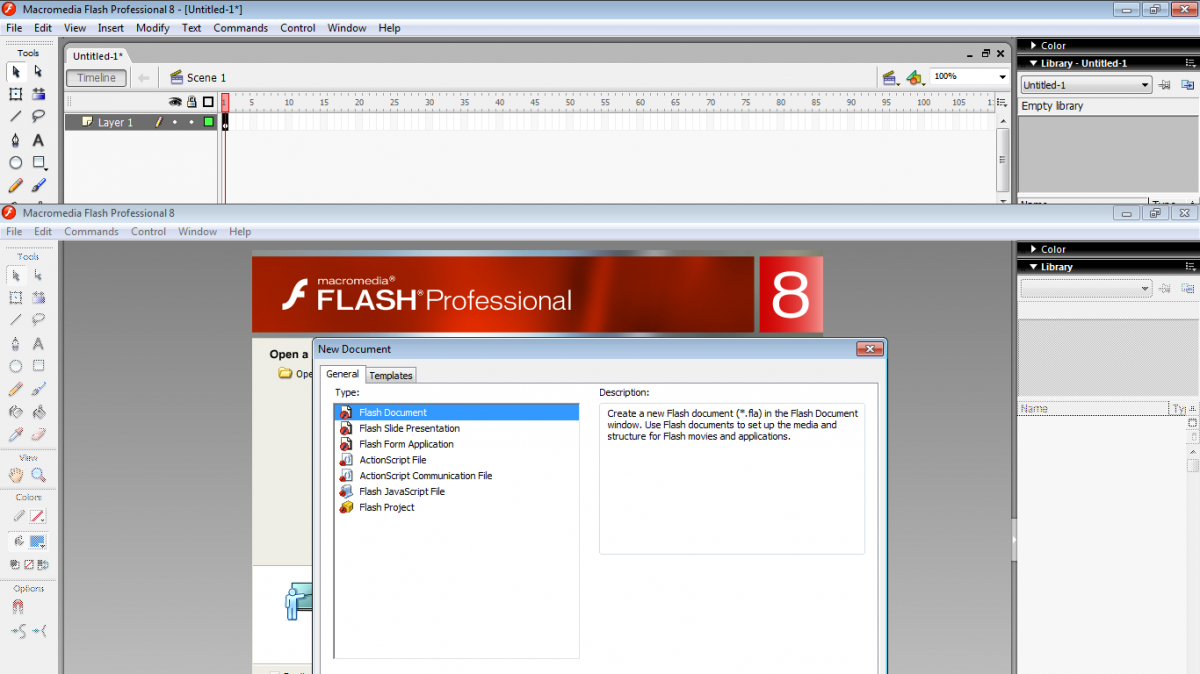The width and height of the screenshot is (1200, 674).
Task: Toggle show/hide all layers eye icon
Action: pos(175,102)
